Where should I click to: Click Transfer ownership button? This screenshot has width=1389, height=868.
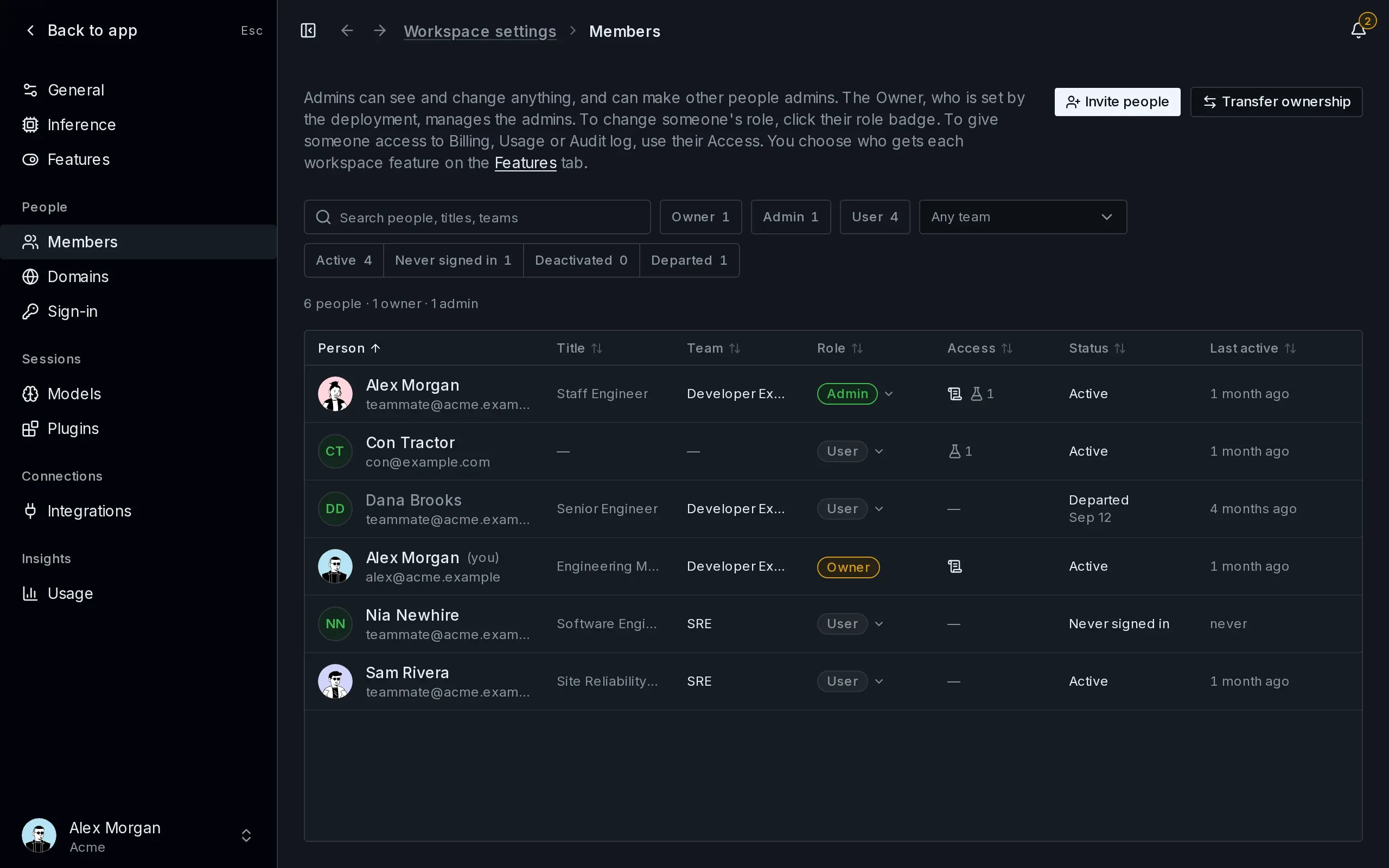coord(1276,101)
